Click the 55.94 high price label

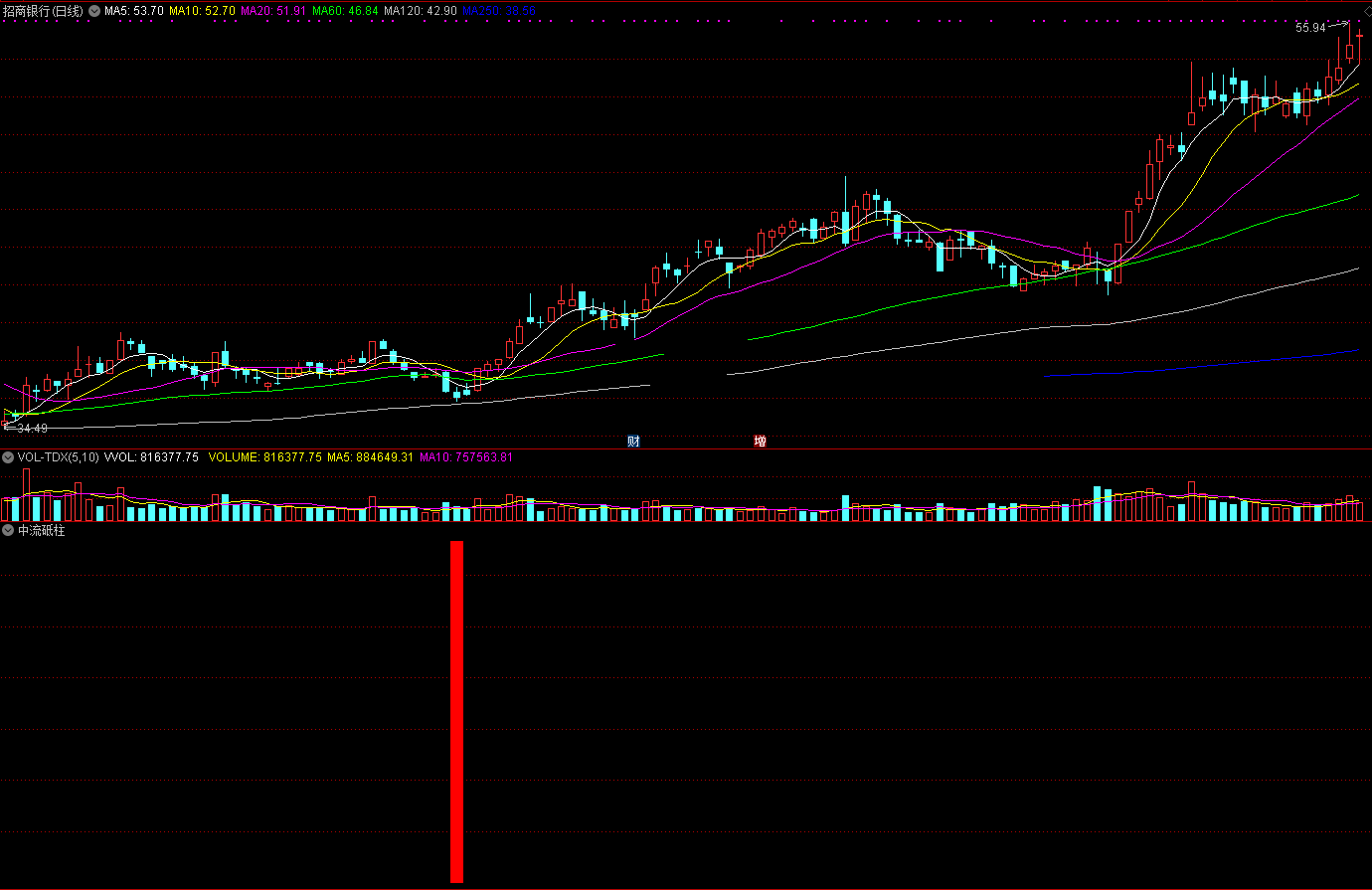[1310, 28]
